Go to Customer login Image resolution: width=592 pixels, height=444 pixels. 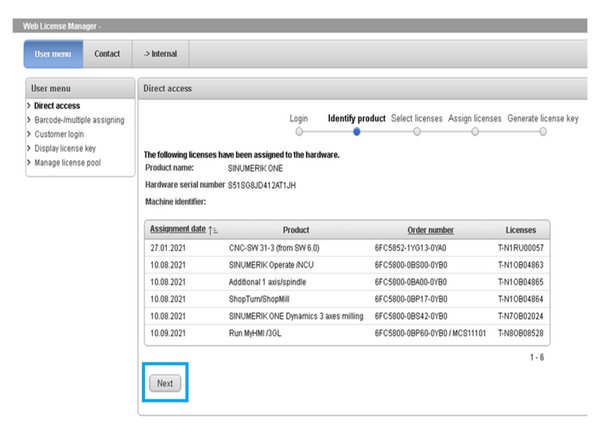pyautogui.click(x=59, y=134)
